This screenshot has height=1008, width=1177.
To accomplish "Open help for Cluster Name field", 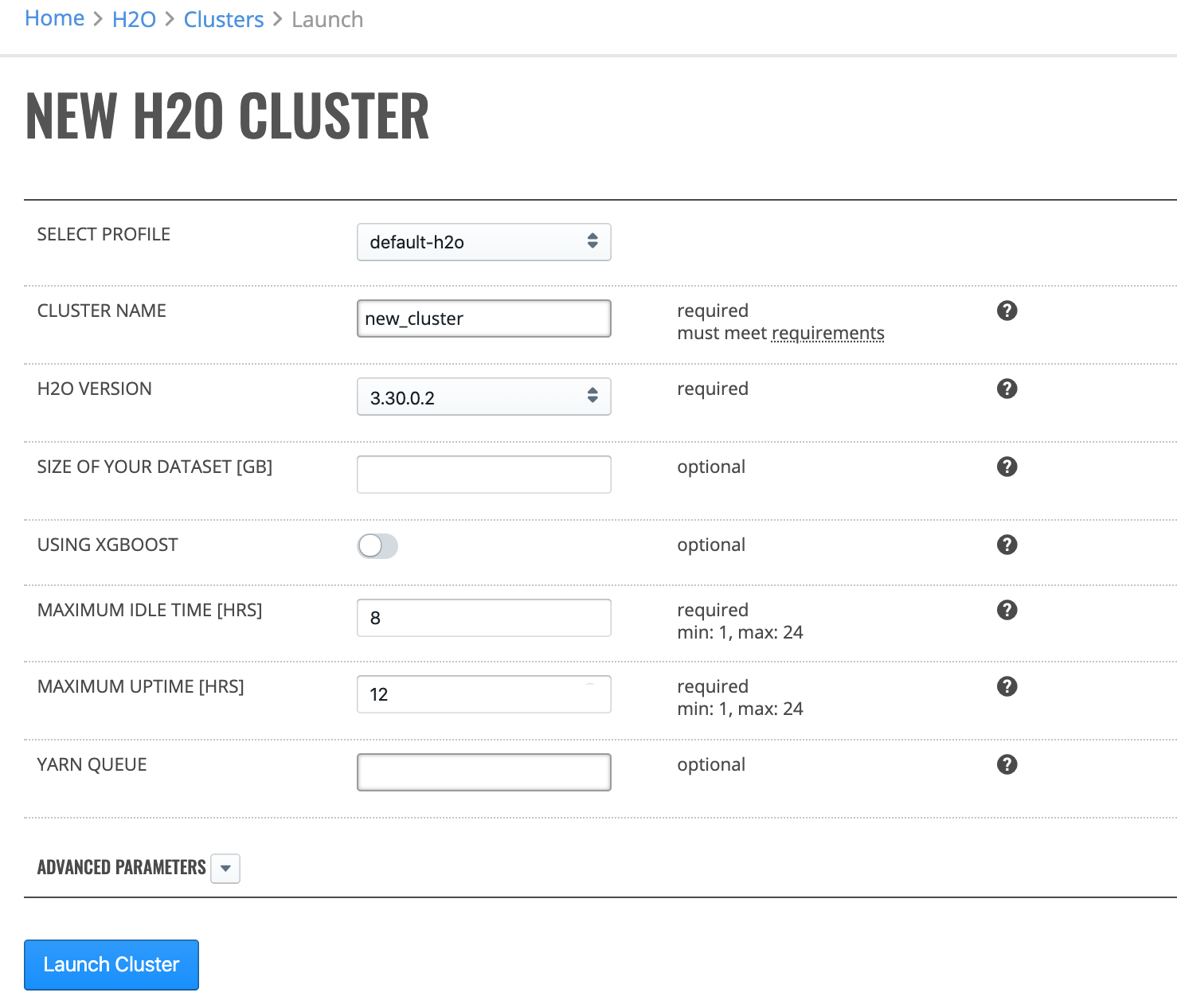I will 1007,311.
